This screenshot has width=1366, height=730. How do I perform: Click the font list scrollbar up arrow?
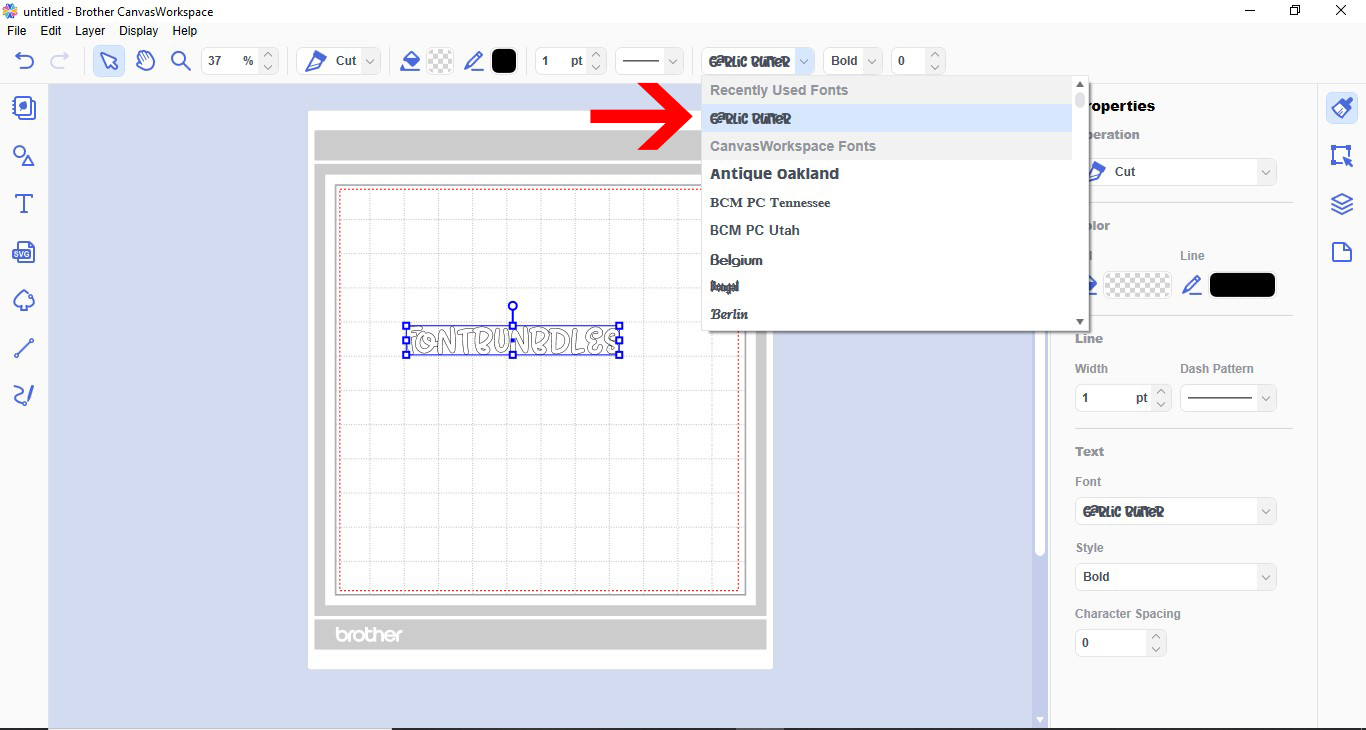[1080, 85]
